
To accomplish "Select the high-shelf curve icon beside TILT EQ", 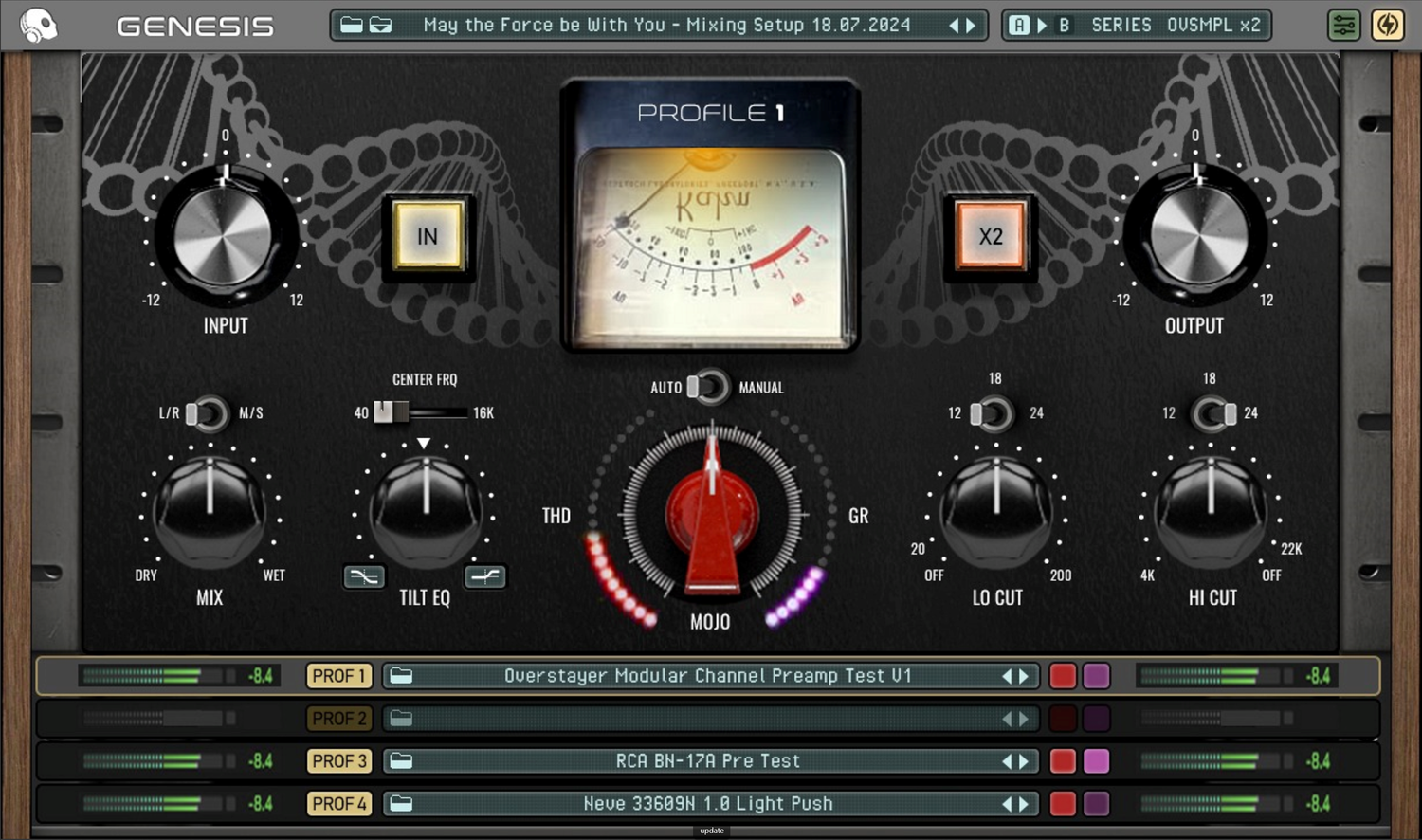I will click(x=485, y=576).
